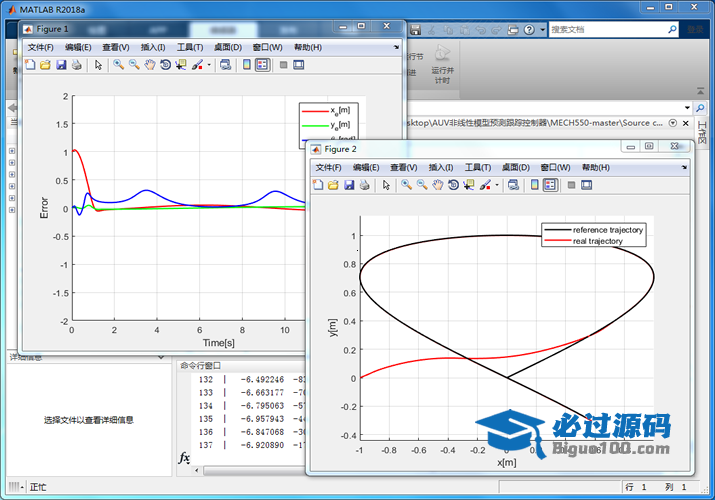The image size is (715, 500).
Task: Activate Zoom In tool in Figure 1
Action: click(119, 65)
